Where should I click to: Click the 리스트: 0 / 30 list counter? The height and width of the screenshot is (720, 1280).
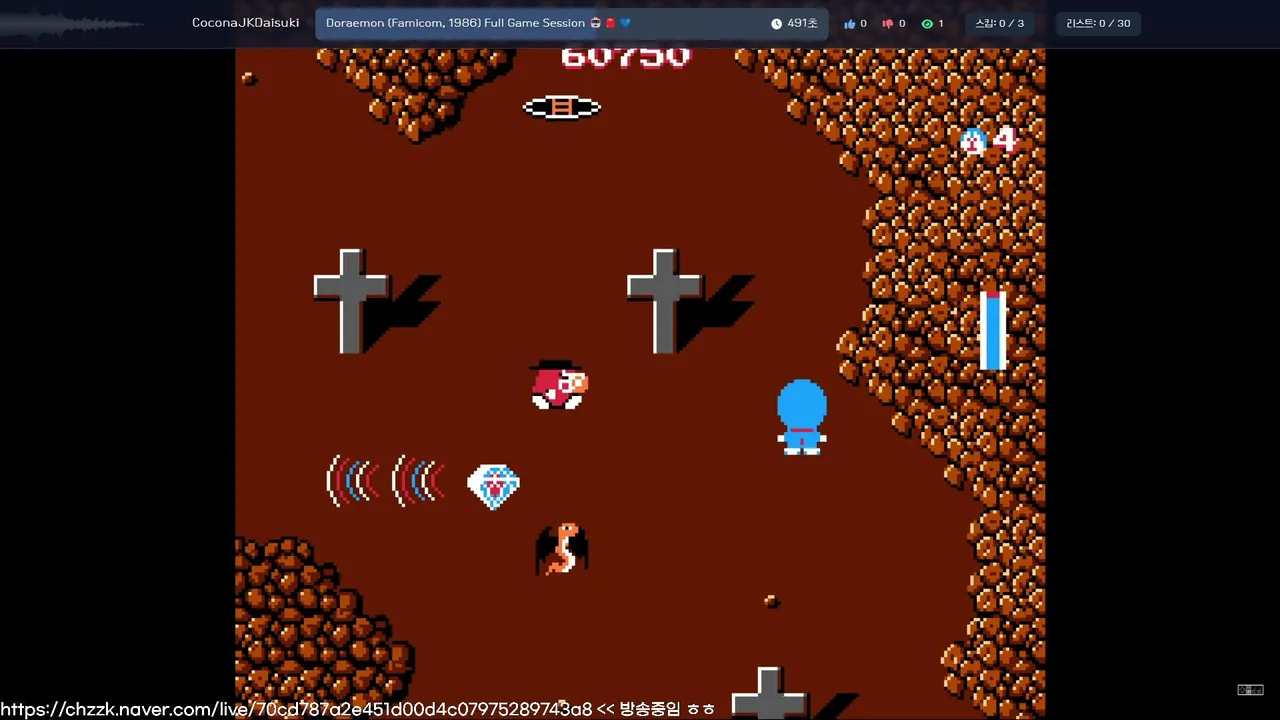(x=1098, y=23)
